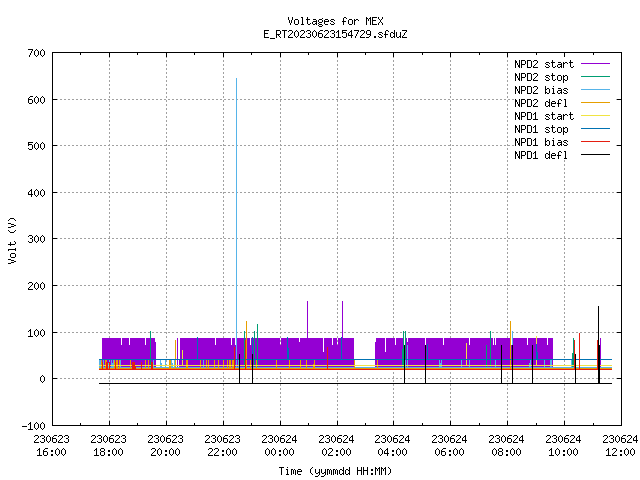Click the black NPD1 defl legend line
The height and width of the screenshot is (480, 640).
(596, 155)
